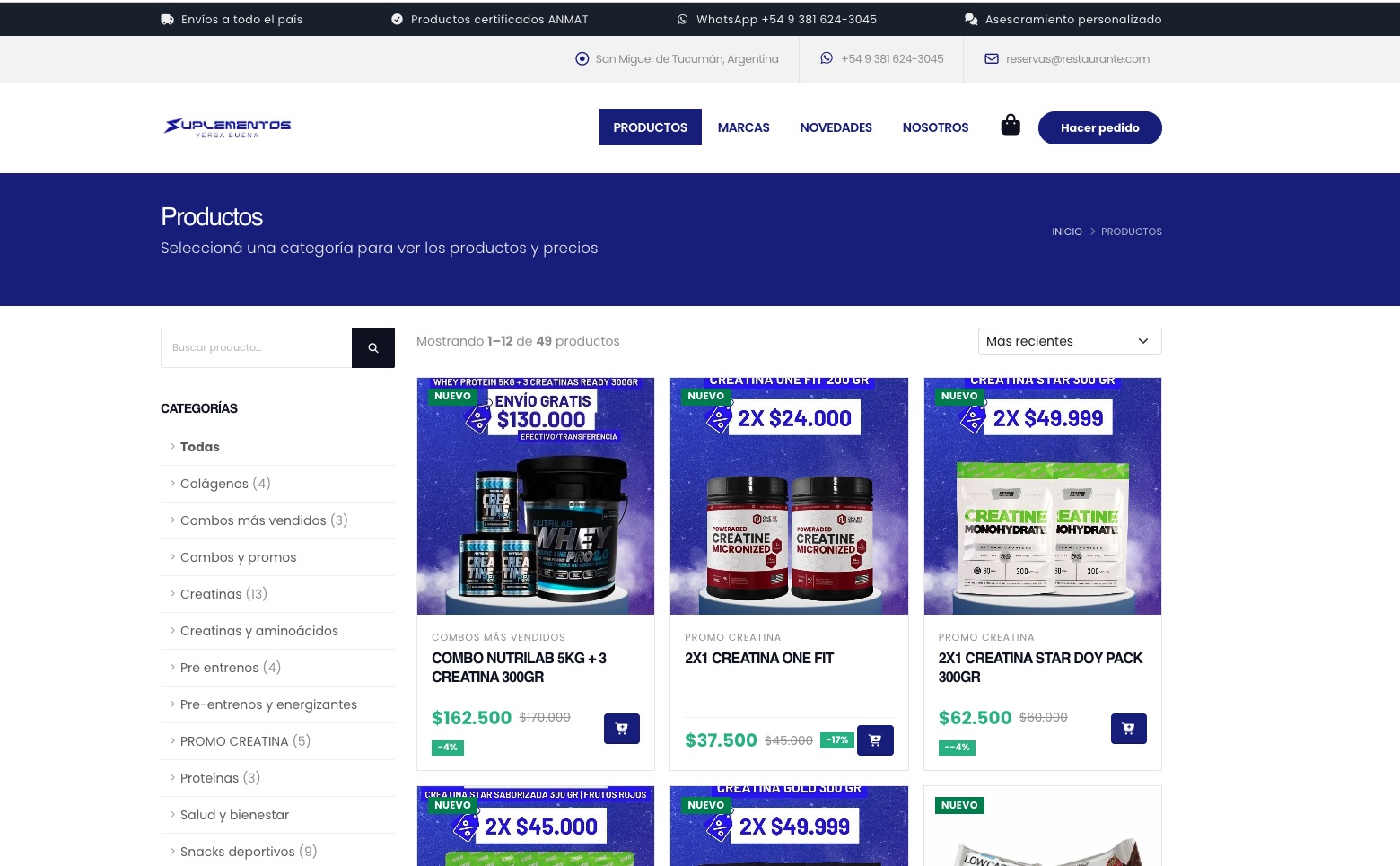The height and width of the screenshot is (866, 1400).
Task: Click the chat bubbles advice icon
Action: [x=971, y=19]
